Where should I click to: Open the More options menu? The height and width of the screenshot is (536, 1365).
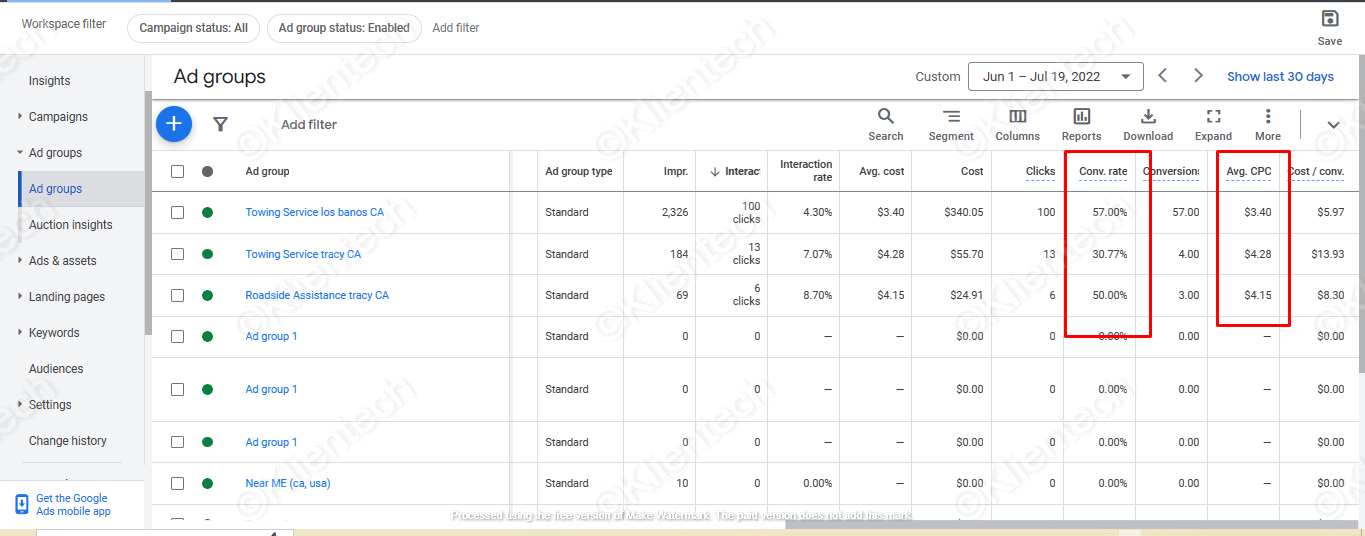click(1267, 124)
